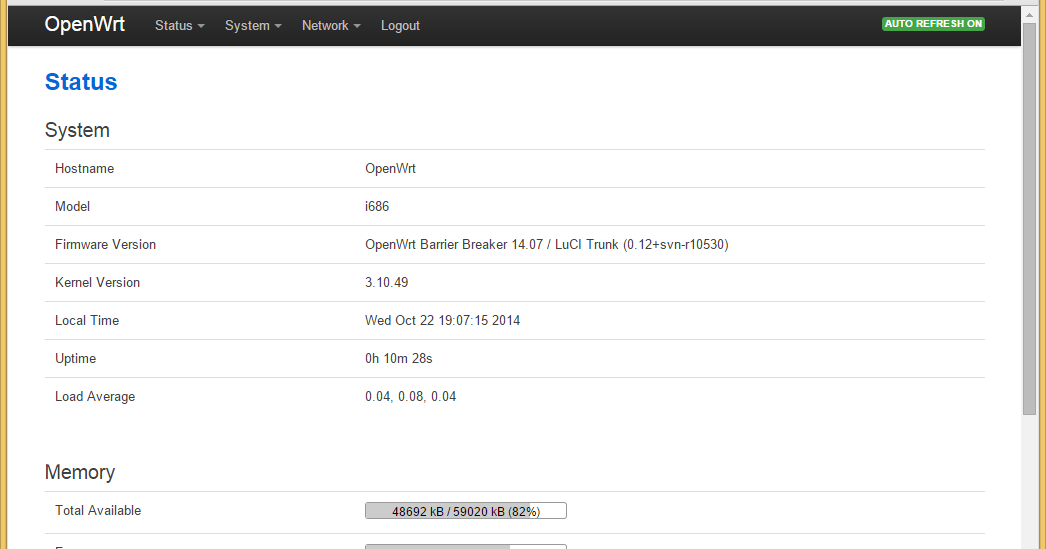This screenshot has height=549, width=1046.
Task: Click the kernel value 3.10.49
Action: pos(386,283)
